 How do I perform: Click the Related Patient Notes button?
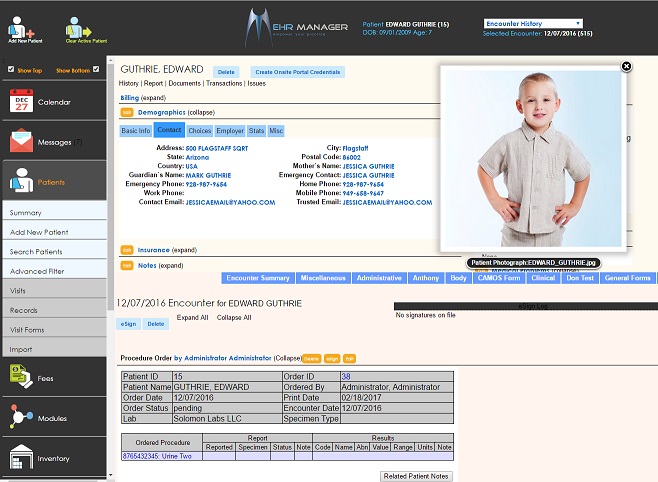418,476
